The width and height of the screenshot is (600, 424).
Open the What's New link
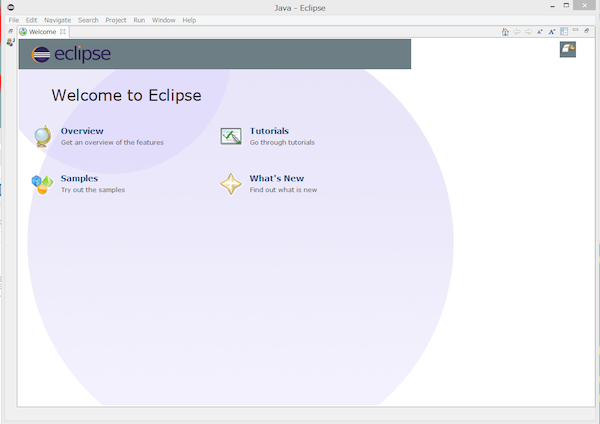[277, 178]
